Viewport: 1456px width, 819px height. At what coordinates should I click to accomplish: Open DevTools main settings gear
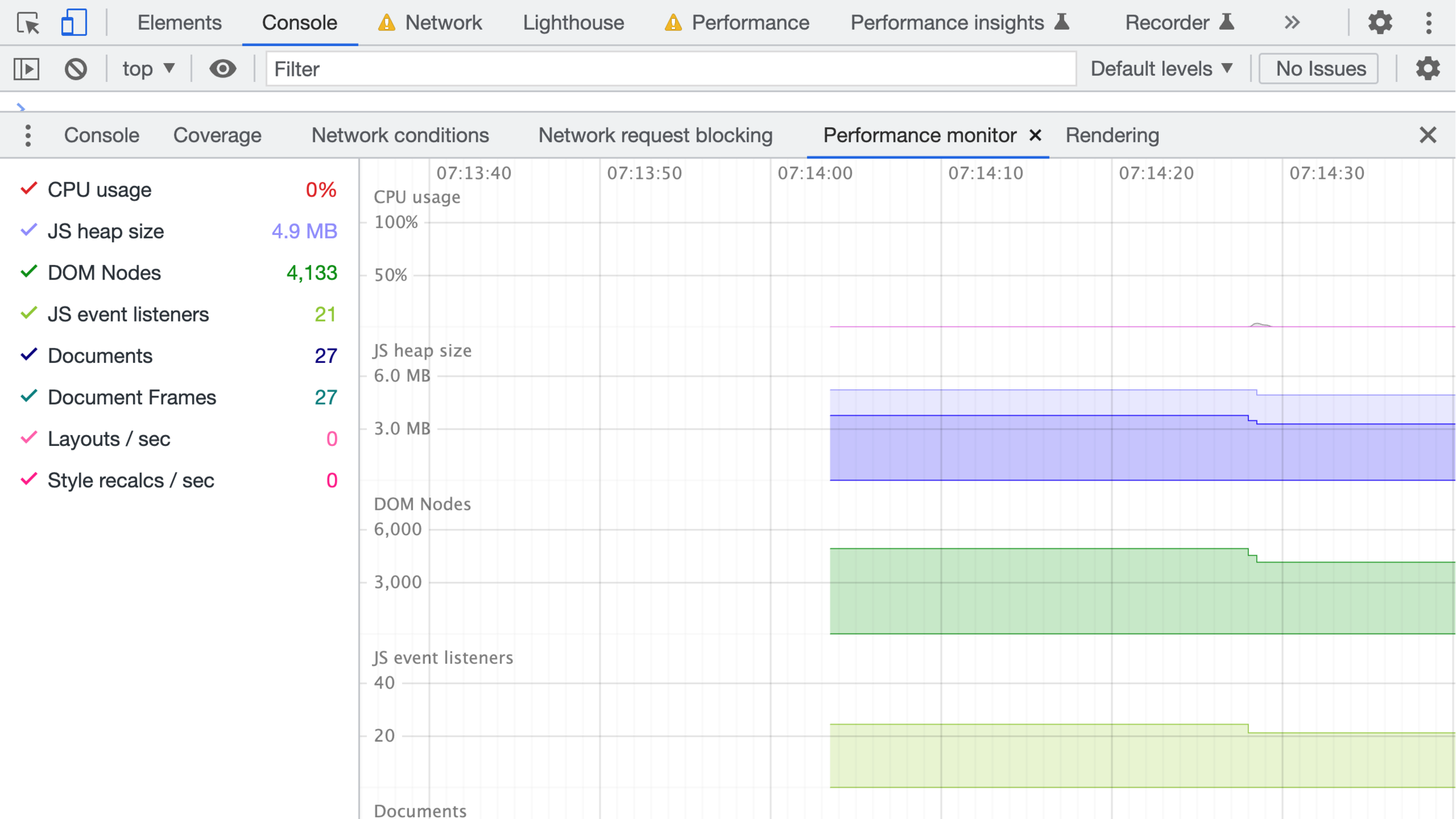tap(1380, 23)
